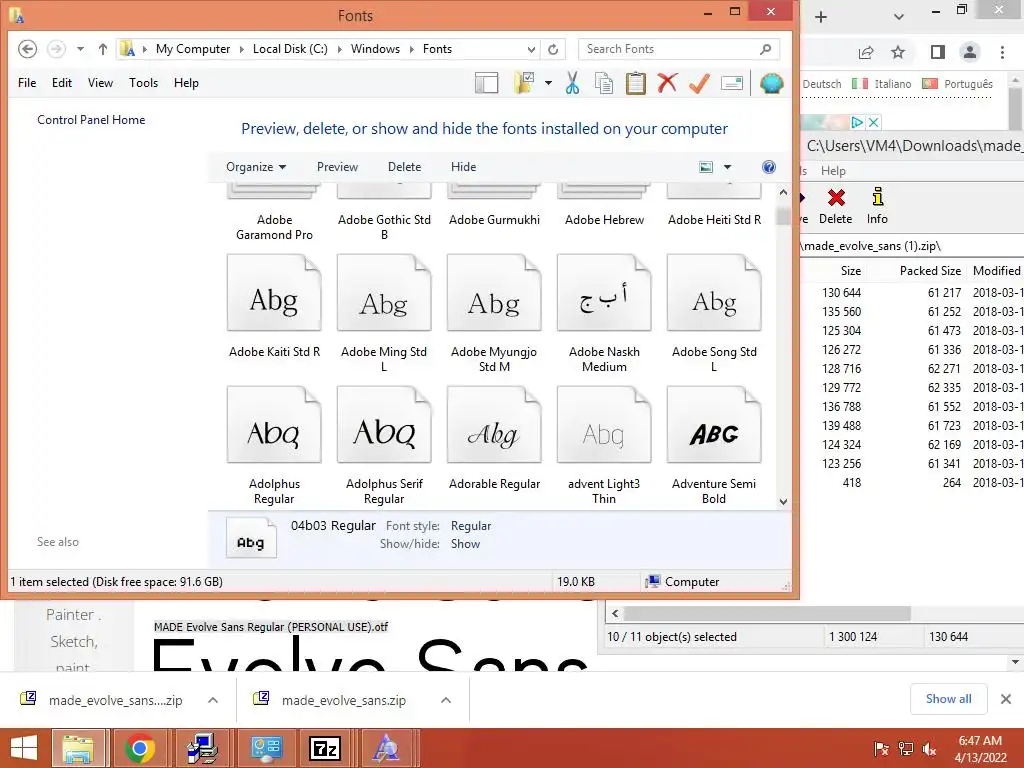Open the Help menu in 7-Zip window
This screenshot has height=768, width=1024.
[833, 170]
